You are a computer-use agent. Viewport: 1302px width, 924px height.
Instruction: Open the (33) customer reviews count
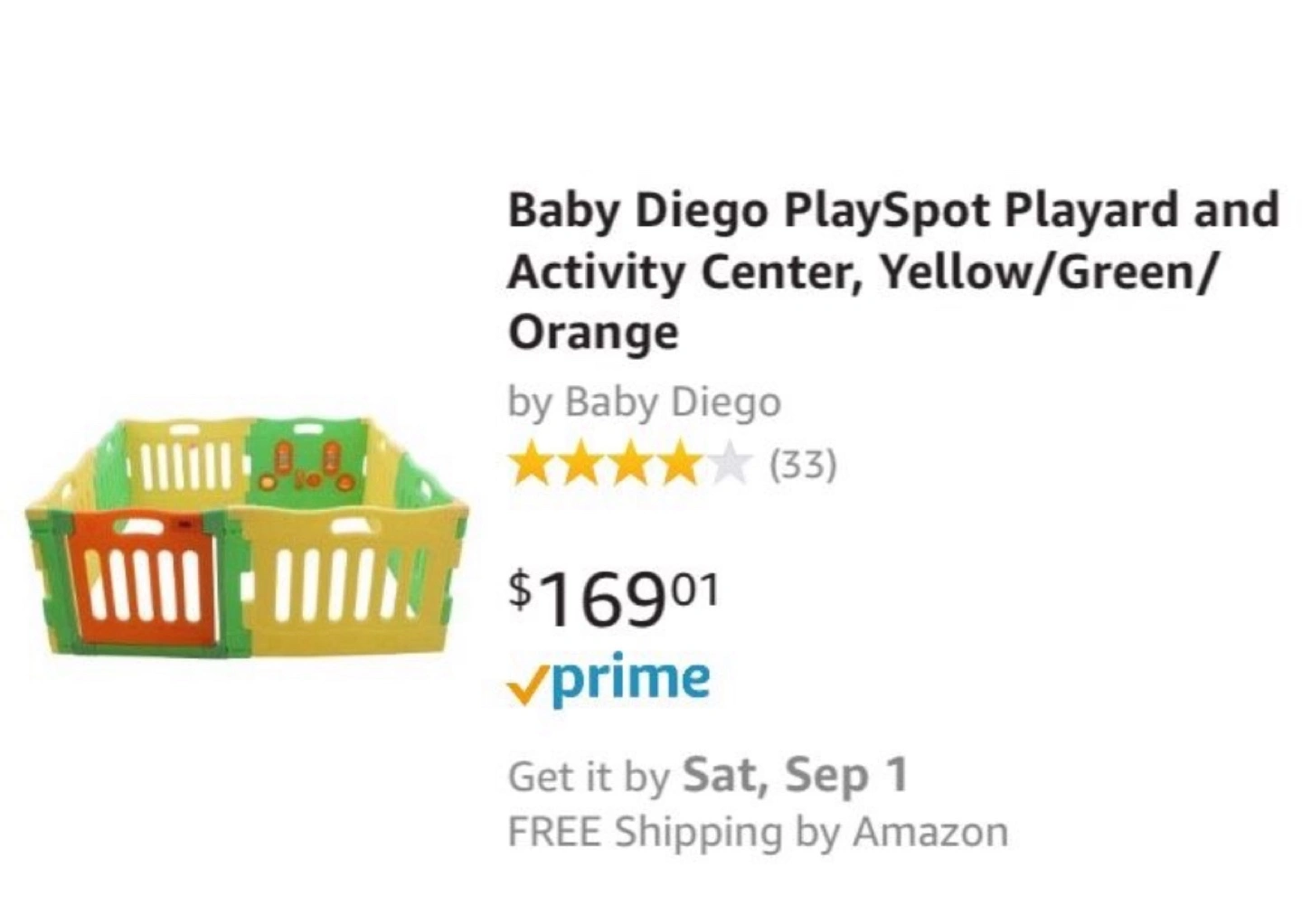(x=803, y=467)
